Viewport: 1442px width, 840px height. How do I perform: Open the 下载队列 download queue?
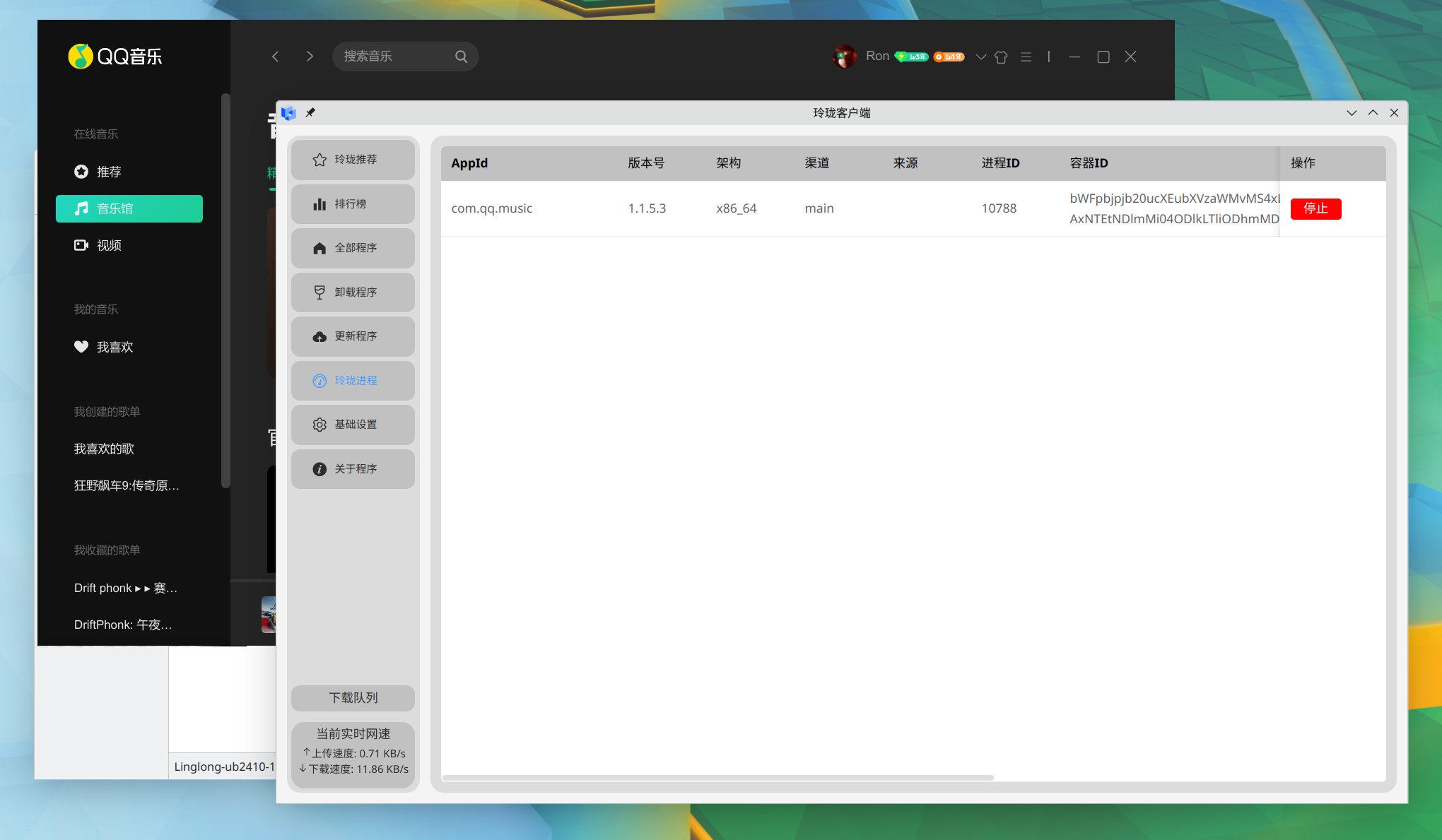(353, 698)
